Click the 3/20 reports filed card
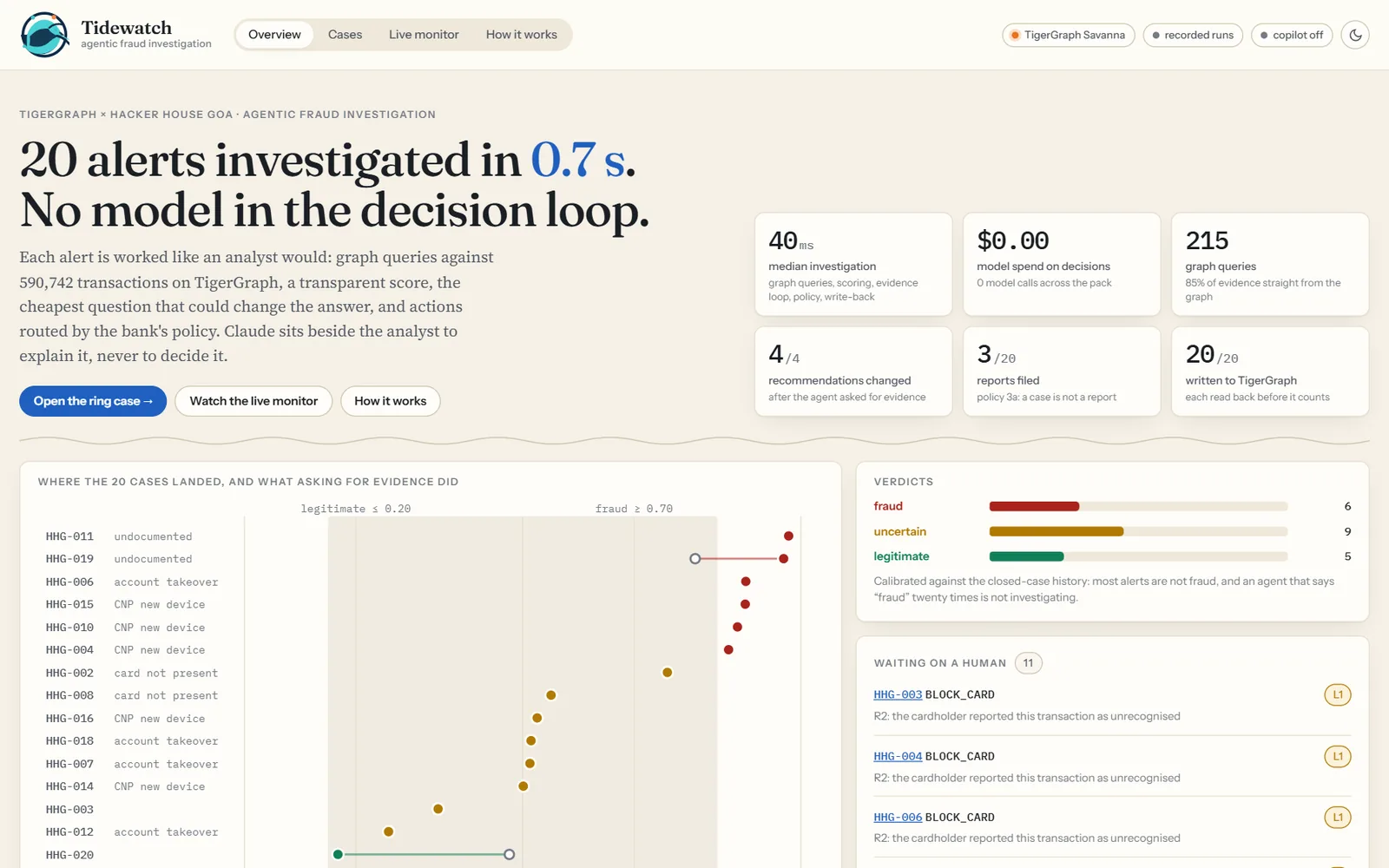Screen dimensions: 1389x868 point(1062,372)
